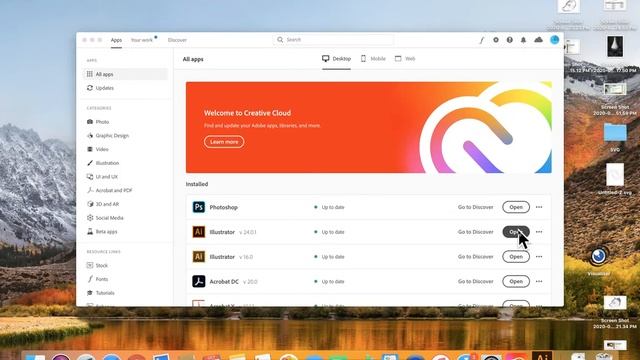This screenshot has width=640, height=360.
Task: Click Go to Discover for Acrobat DC
Action: (x=476, y=281)
